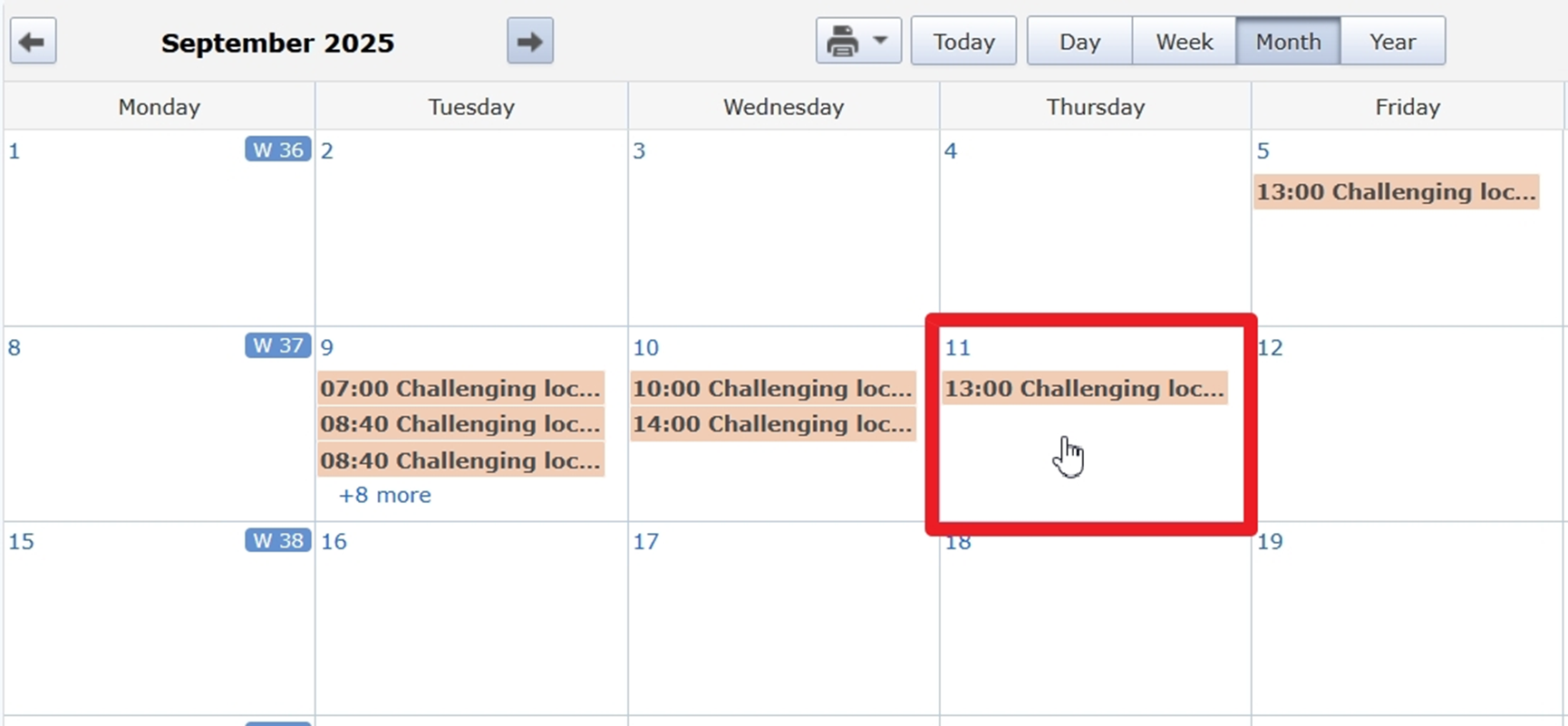Viewport: 1568px width, 726px height.
Task: Go to next month with right arrow
Action: point(529,42)
